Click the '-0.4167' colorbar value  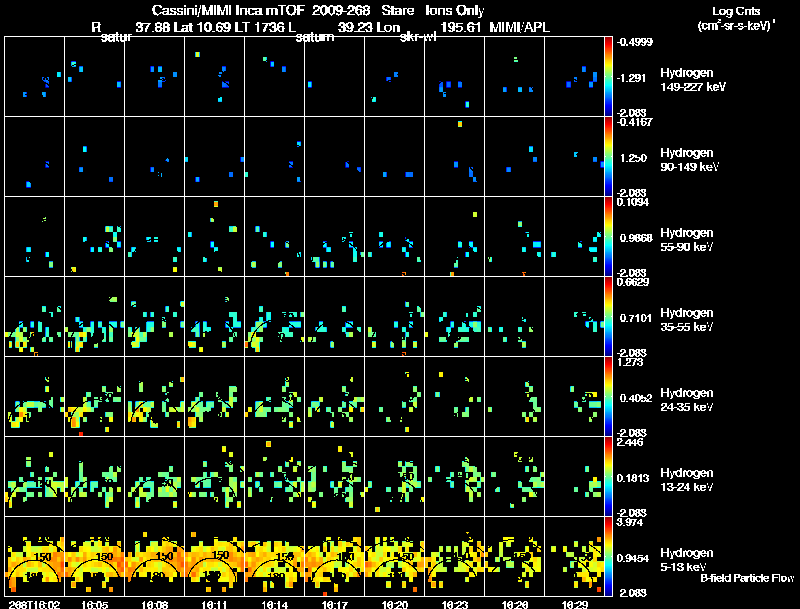(634, 122)
